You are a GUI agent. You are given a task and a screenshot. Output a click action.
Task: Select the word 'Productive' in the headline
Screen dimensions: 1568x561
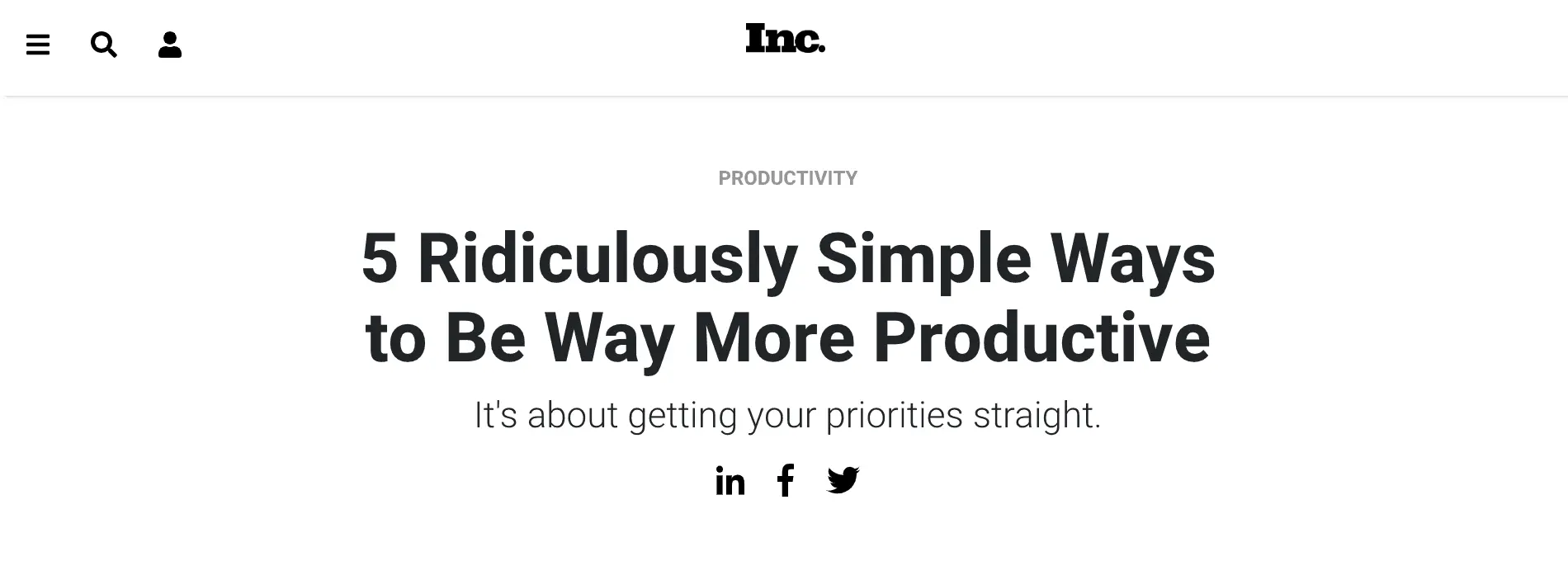click(x=1041, y=338)
